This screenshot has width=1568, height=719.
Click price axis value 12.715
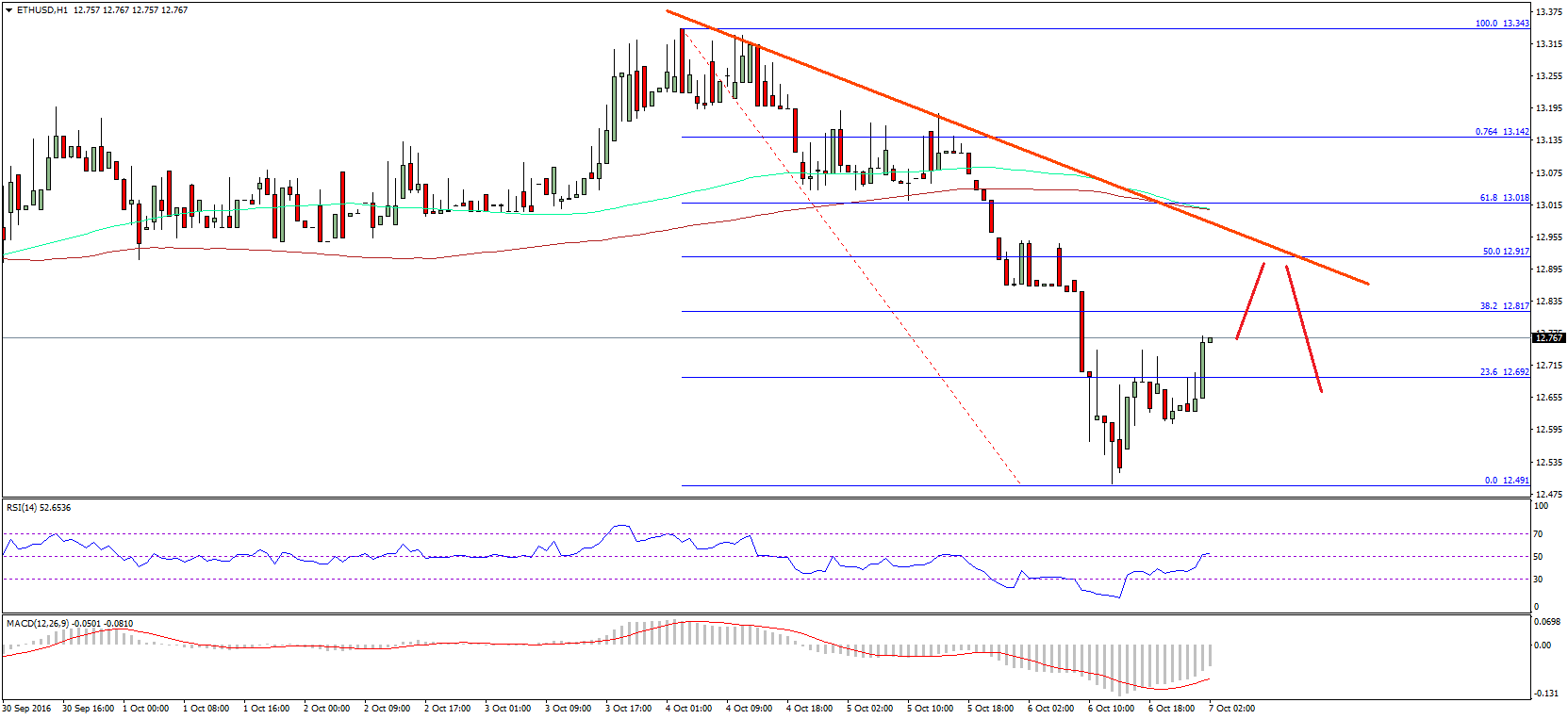tap(1548, 366)
